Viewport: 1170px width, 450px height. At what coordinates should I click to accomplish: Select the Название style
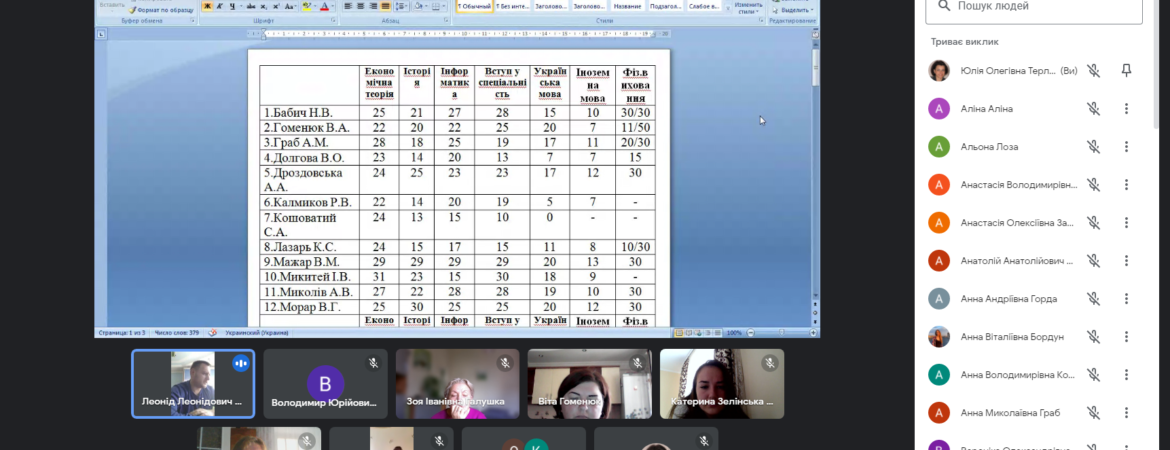point(628,7)
